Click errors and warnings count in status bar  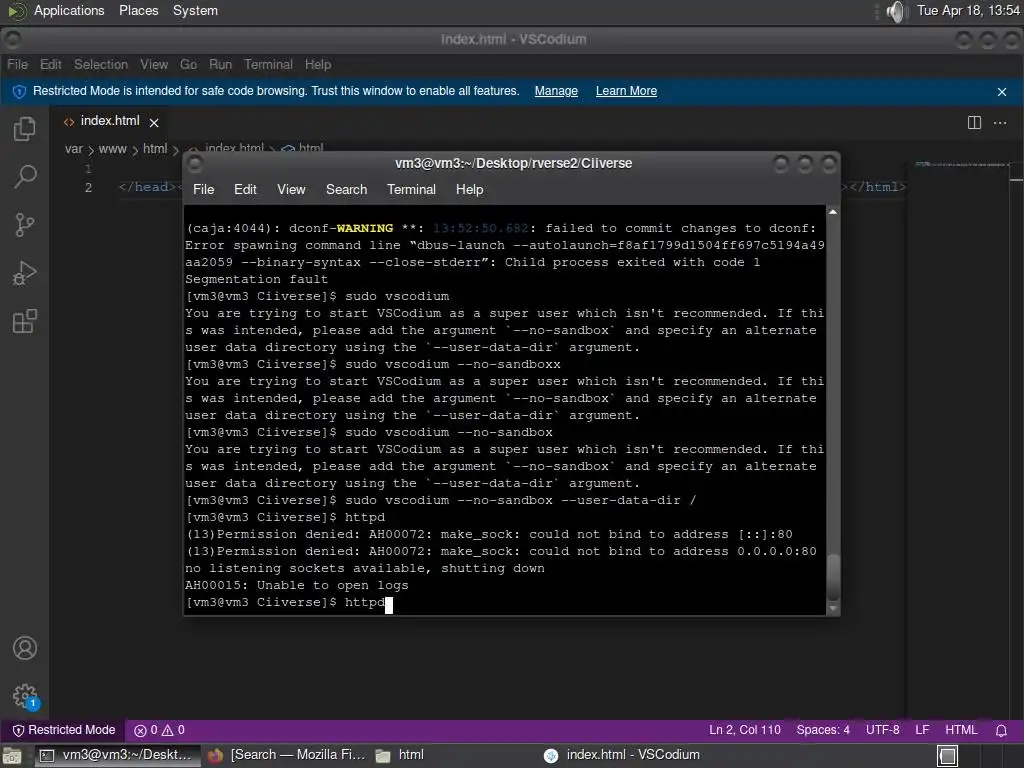pyautogui.click(x=159, y=730)
